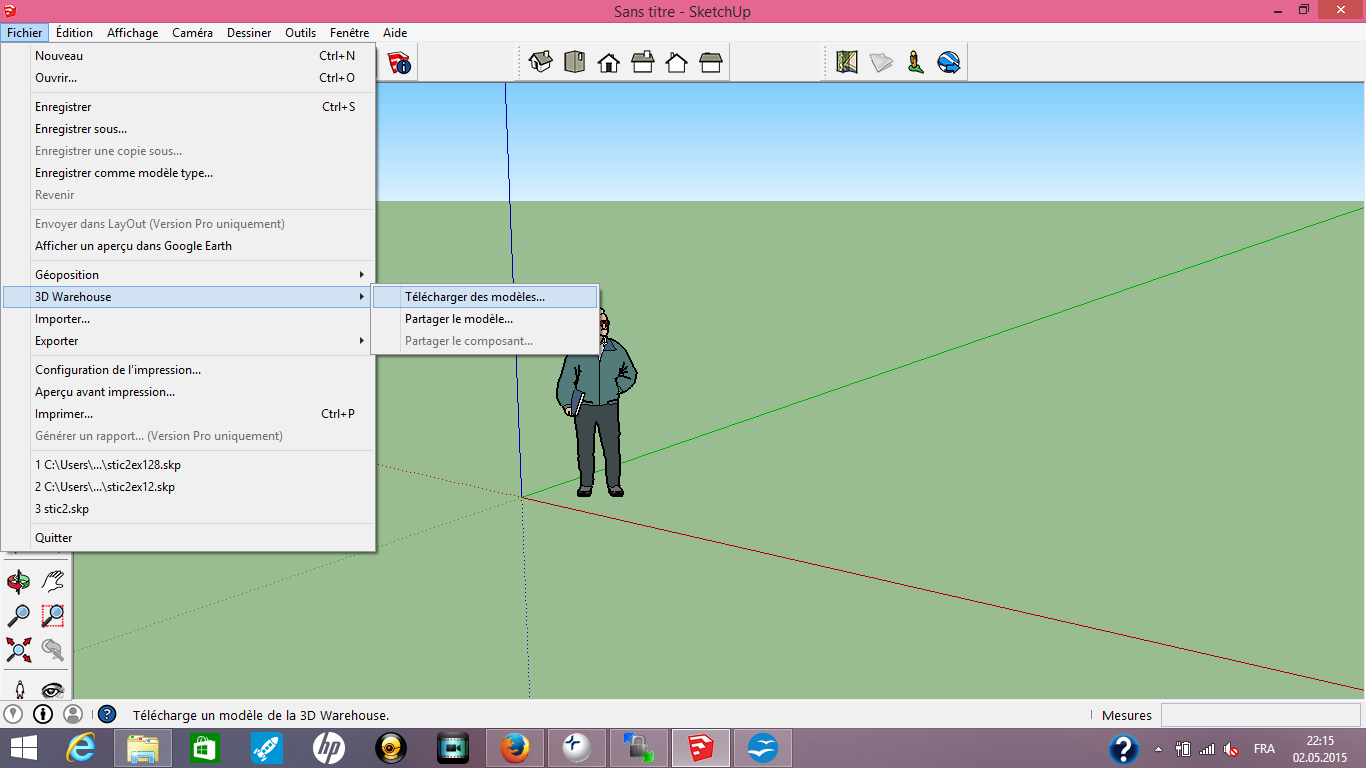Choose the Back view house outline icon
Viewport: 1366px width, 768px height.
pos(676,62)
